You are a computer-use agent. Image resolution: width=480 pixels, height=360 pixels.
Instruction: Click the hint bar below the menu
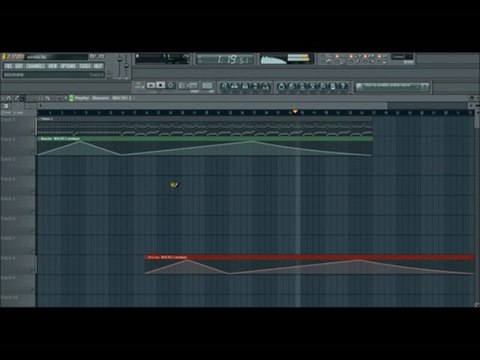(x=53, y=75)
